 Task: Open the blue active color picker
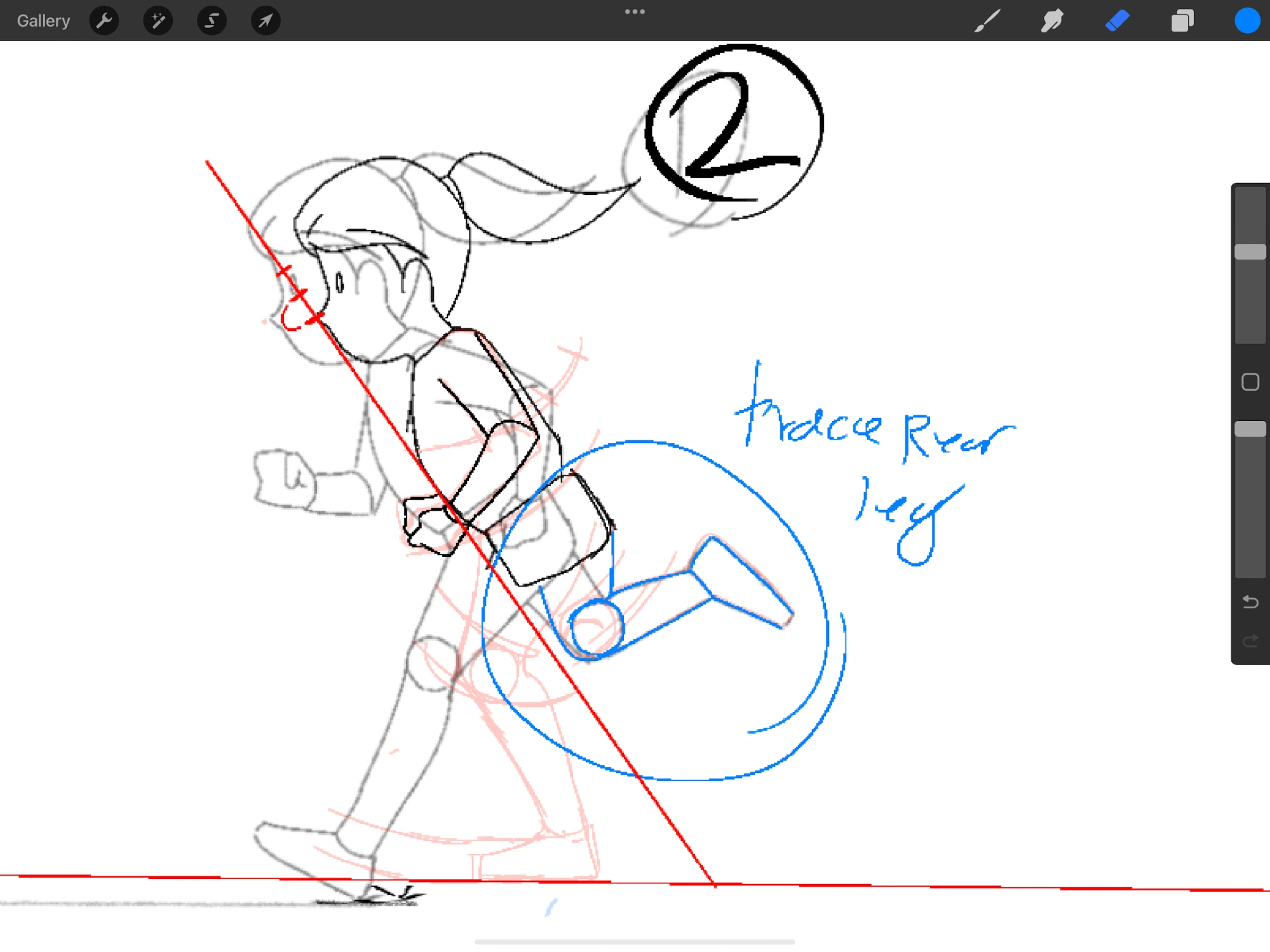pyautogui.click(x=1246, y=21)
